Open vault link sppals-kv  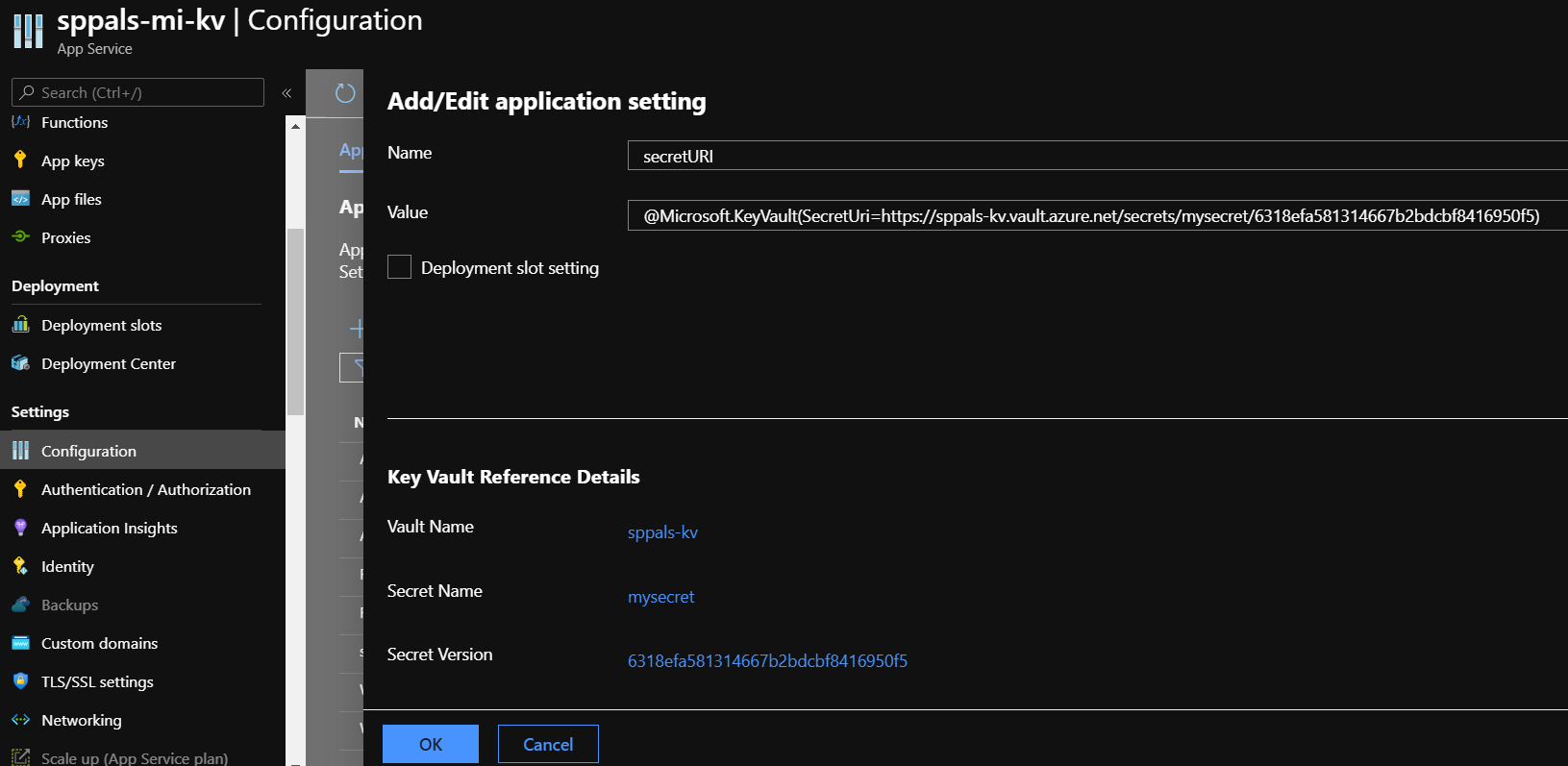[x=662, y=531]
